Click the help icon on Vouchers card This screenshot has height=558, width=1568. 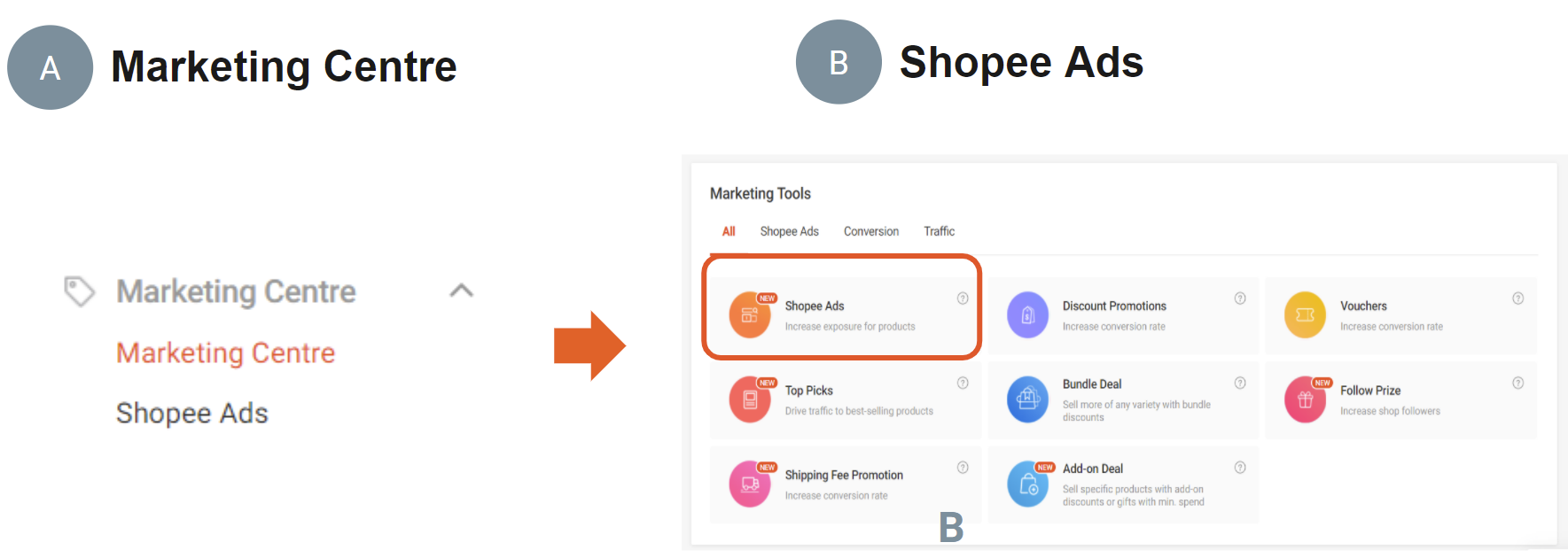[x=1518, y=298]
